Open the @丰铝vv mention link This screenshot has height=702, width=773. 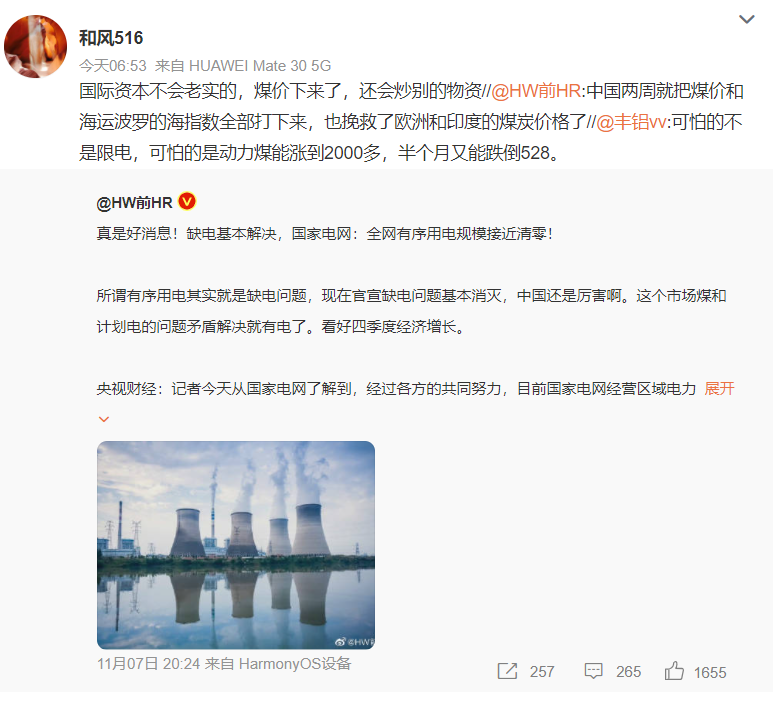631,122
